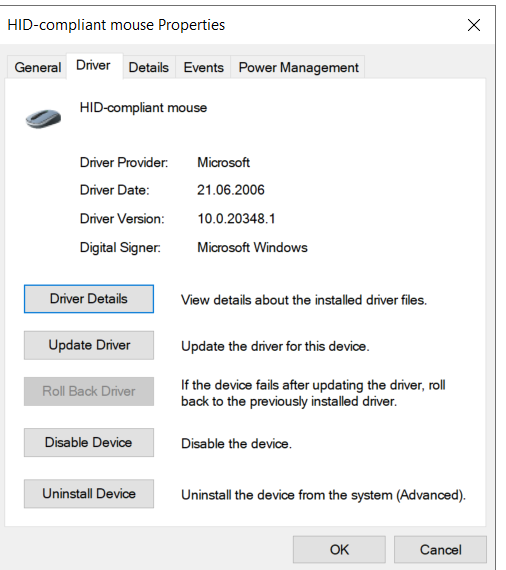Click the 'Disable the device.' description
506x570 pixels.
(236, 444)
